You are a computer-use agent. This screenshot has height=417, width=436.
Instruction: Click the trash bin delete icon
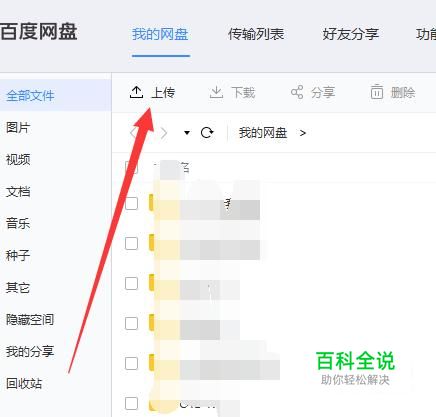click(x=377, y=92)
